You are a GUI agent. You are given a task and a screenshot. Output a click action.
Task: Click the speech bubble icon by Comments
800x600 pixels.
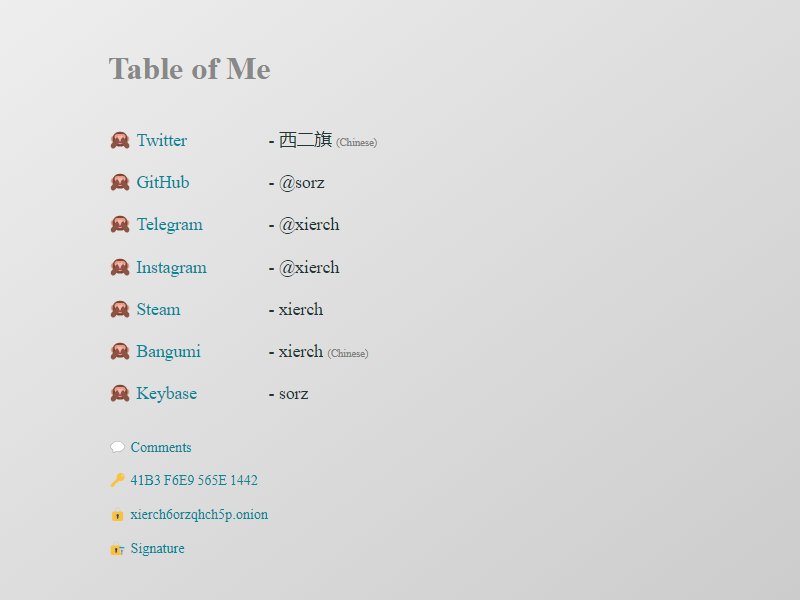pyautogui.click(x=117, y=447)
